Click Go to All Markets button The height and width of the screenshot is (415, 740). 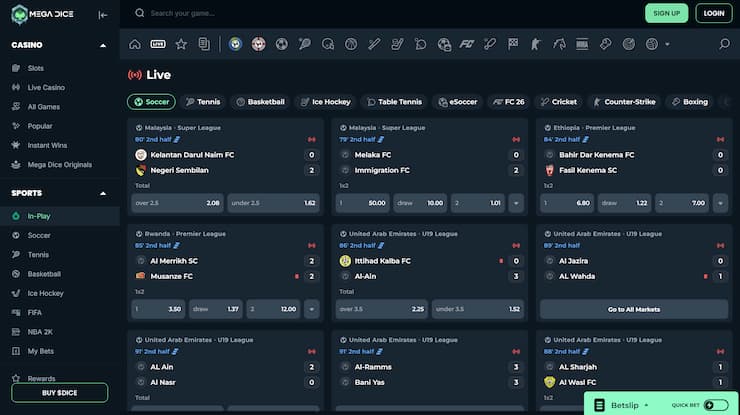[634, 309]
